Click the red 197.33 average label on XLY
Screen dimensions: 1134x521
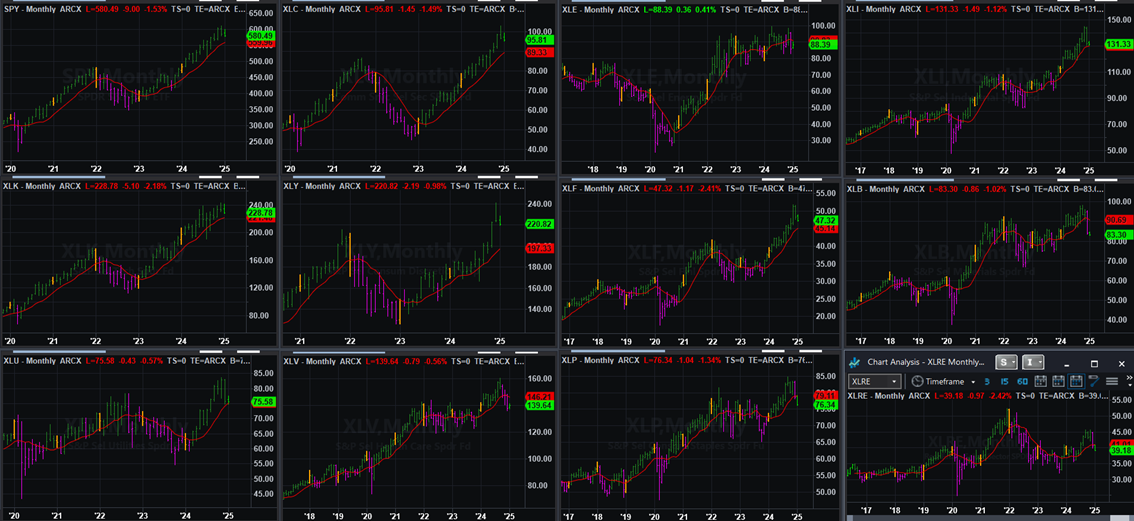tap(540, 248)
